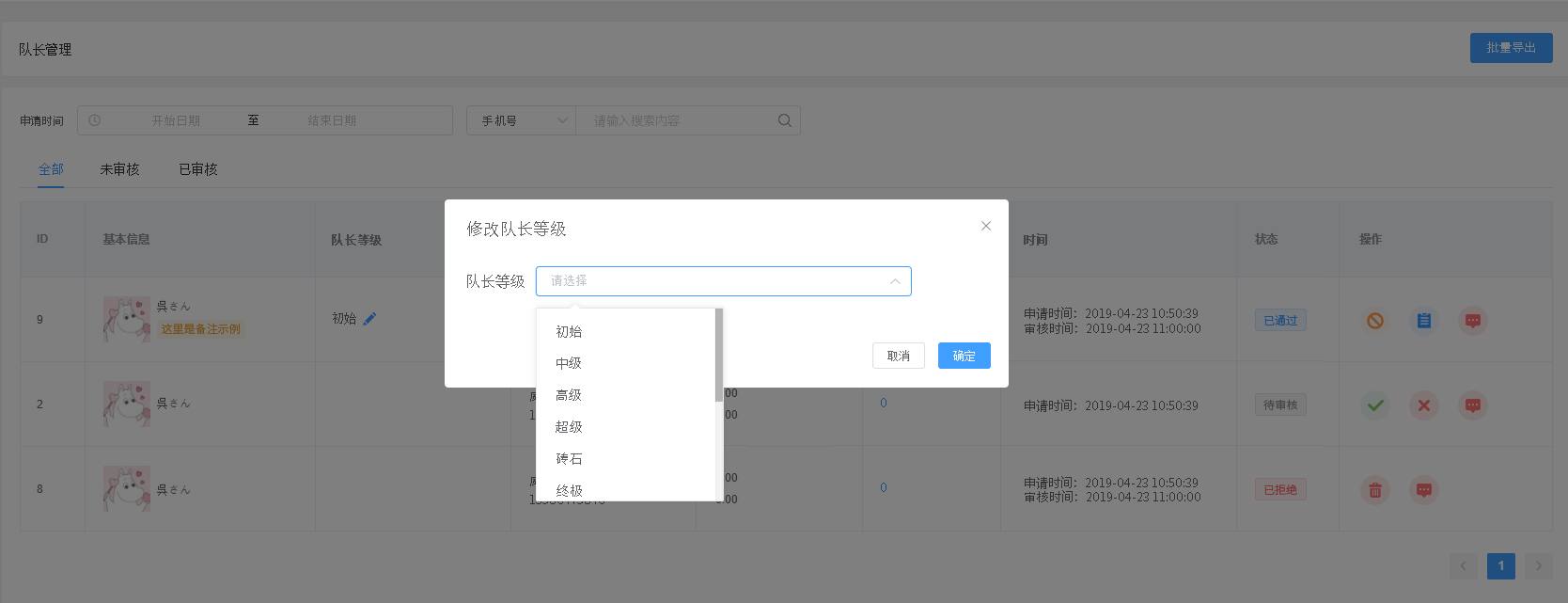Open the blue document icon in row 9
Image resolution: width=1568 pixels, height=603 pixels.
pyautogui.click(x=1423, y=321)
